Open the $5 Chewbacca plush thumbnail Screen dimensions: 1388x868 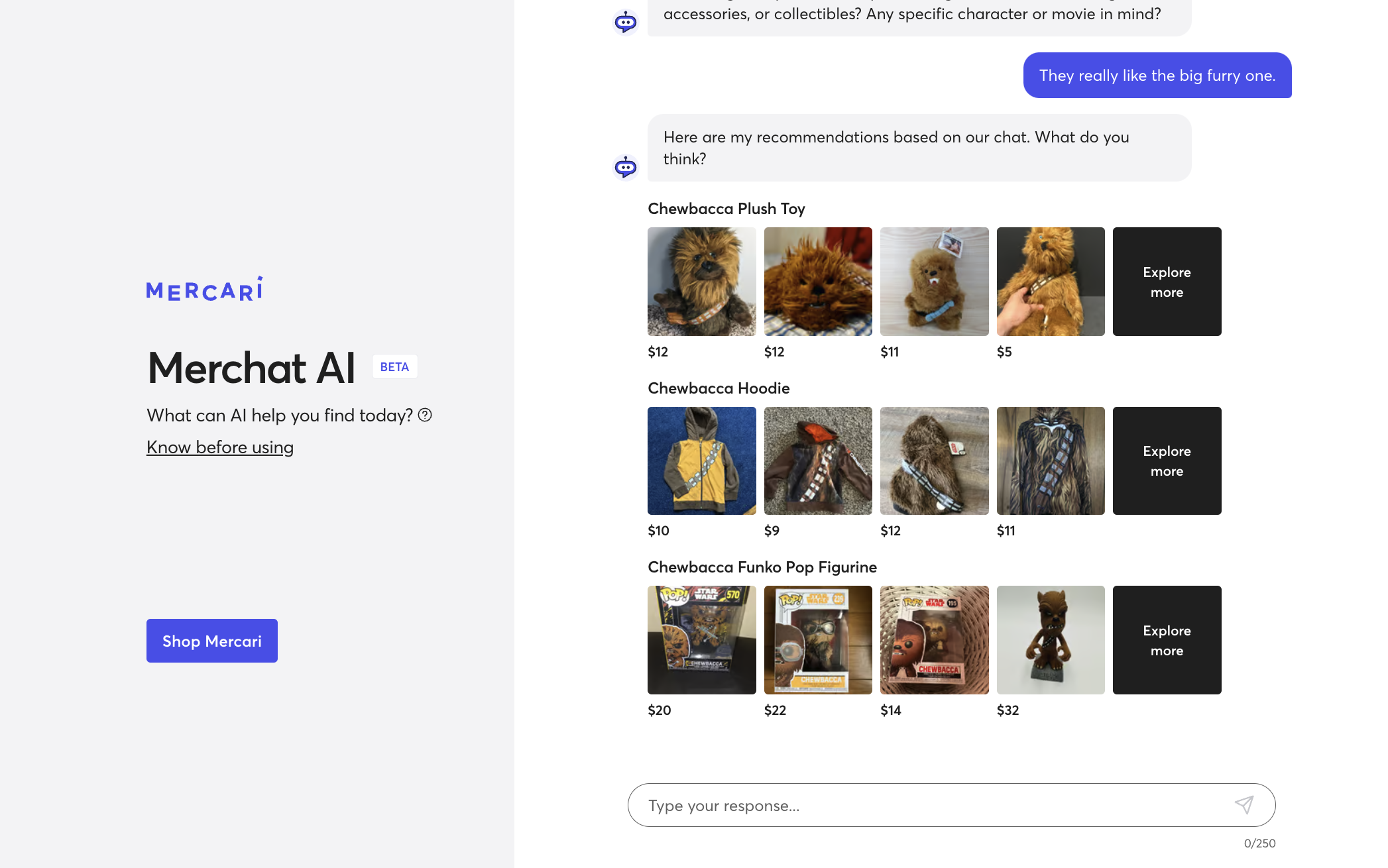tap(1051, 282)
